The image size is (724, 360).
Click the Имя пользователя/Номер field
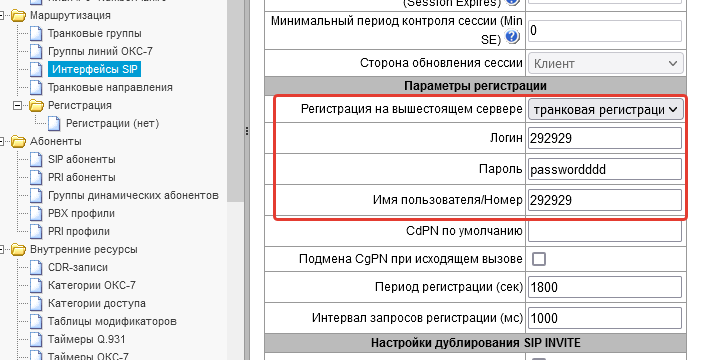pyautogui.click(x=605, y=200)
